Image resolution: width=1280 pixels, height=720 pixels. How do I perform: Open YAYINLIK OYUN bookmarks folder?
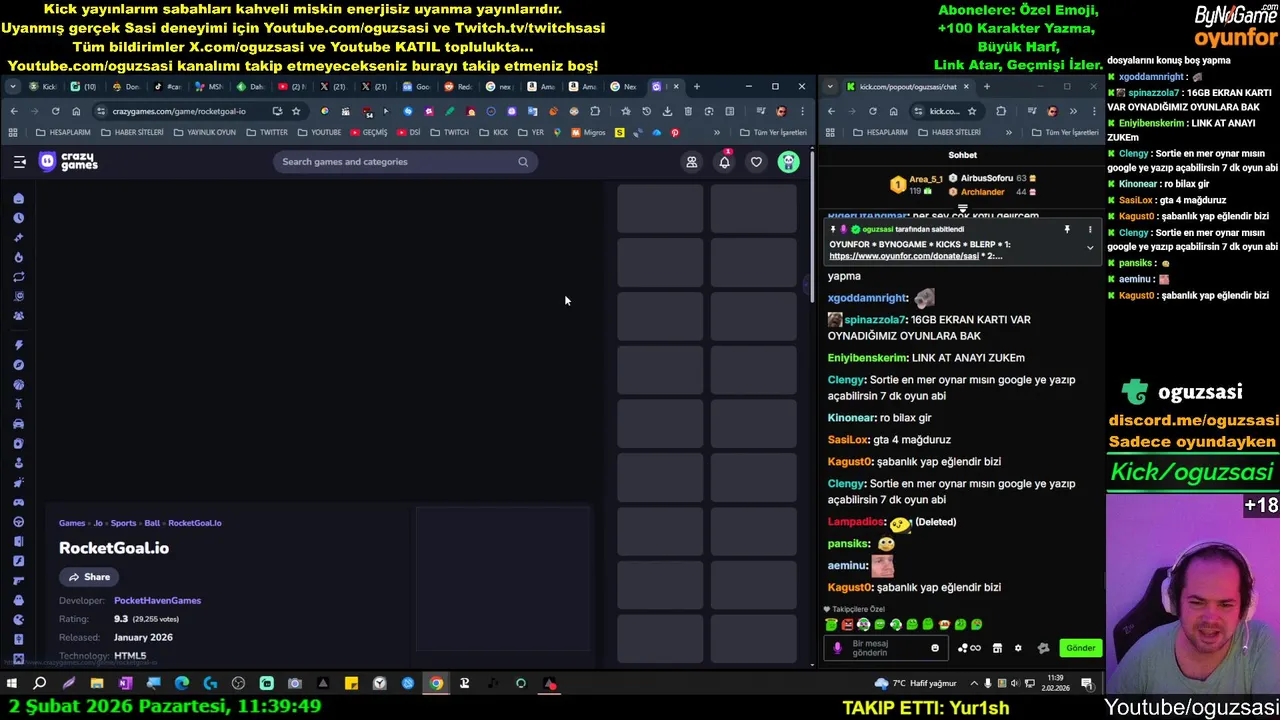tap(205, 132)
